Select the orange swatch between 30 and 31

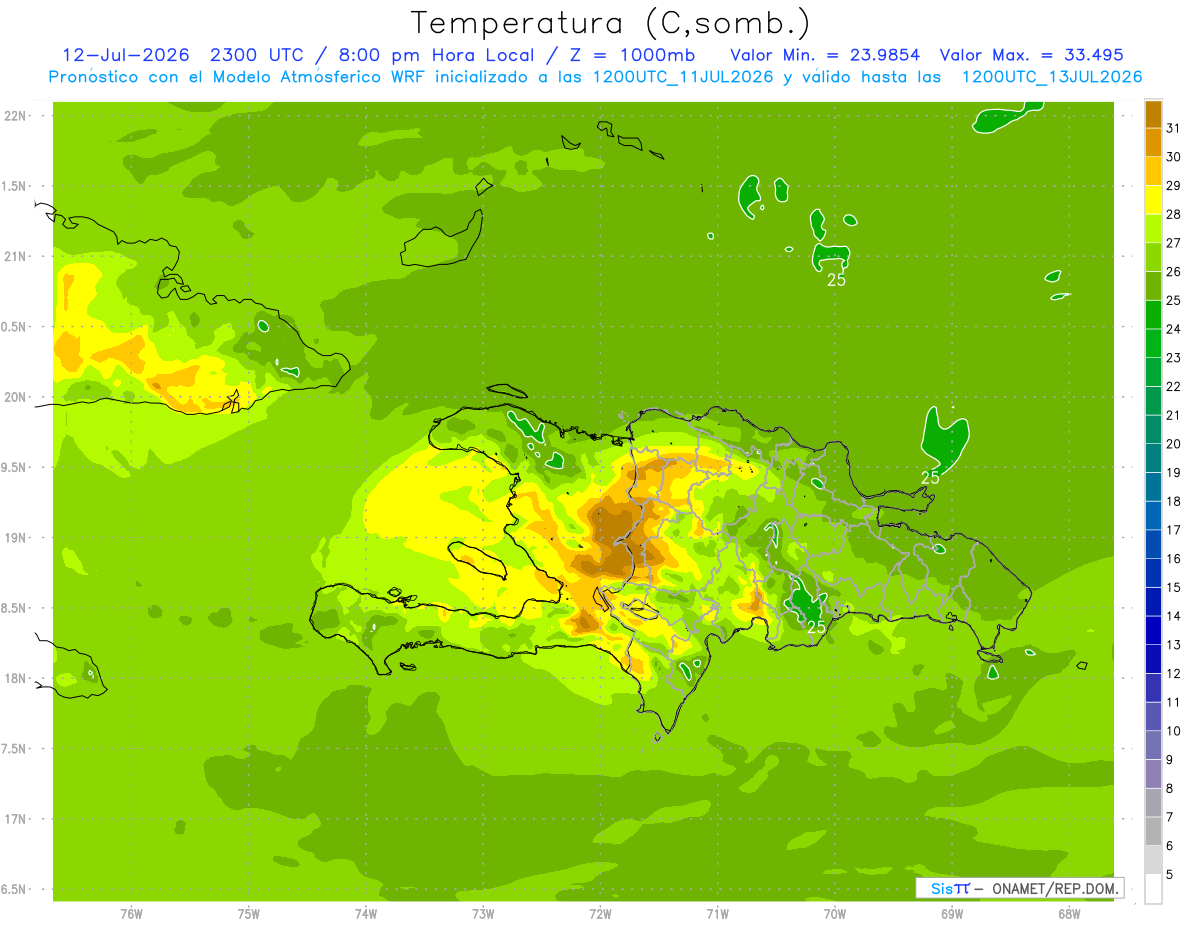point(1153,143)
